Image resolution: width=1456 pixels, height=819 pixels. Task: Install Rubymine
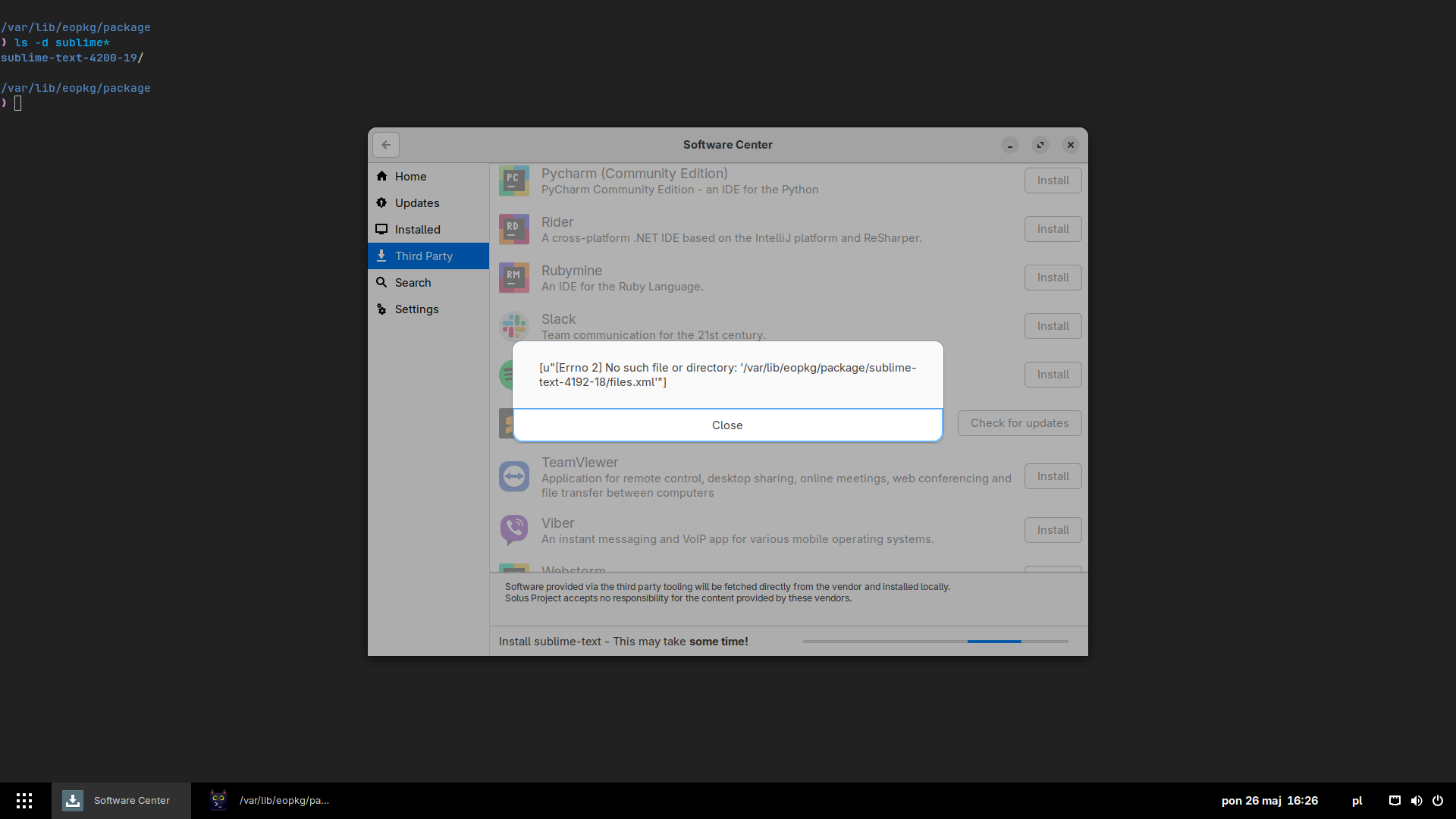click(x=1053, y=278)
